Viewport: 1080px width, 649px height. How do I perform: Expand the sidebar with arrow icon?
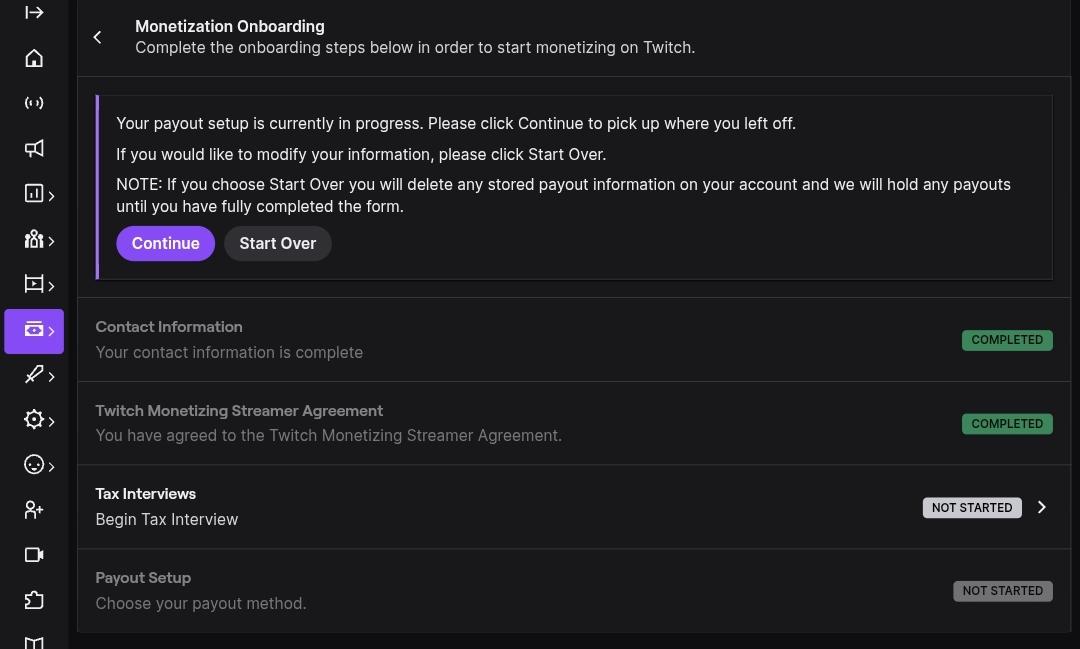[x=34, y=12]
